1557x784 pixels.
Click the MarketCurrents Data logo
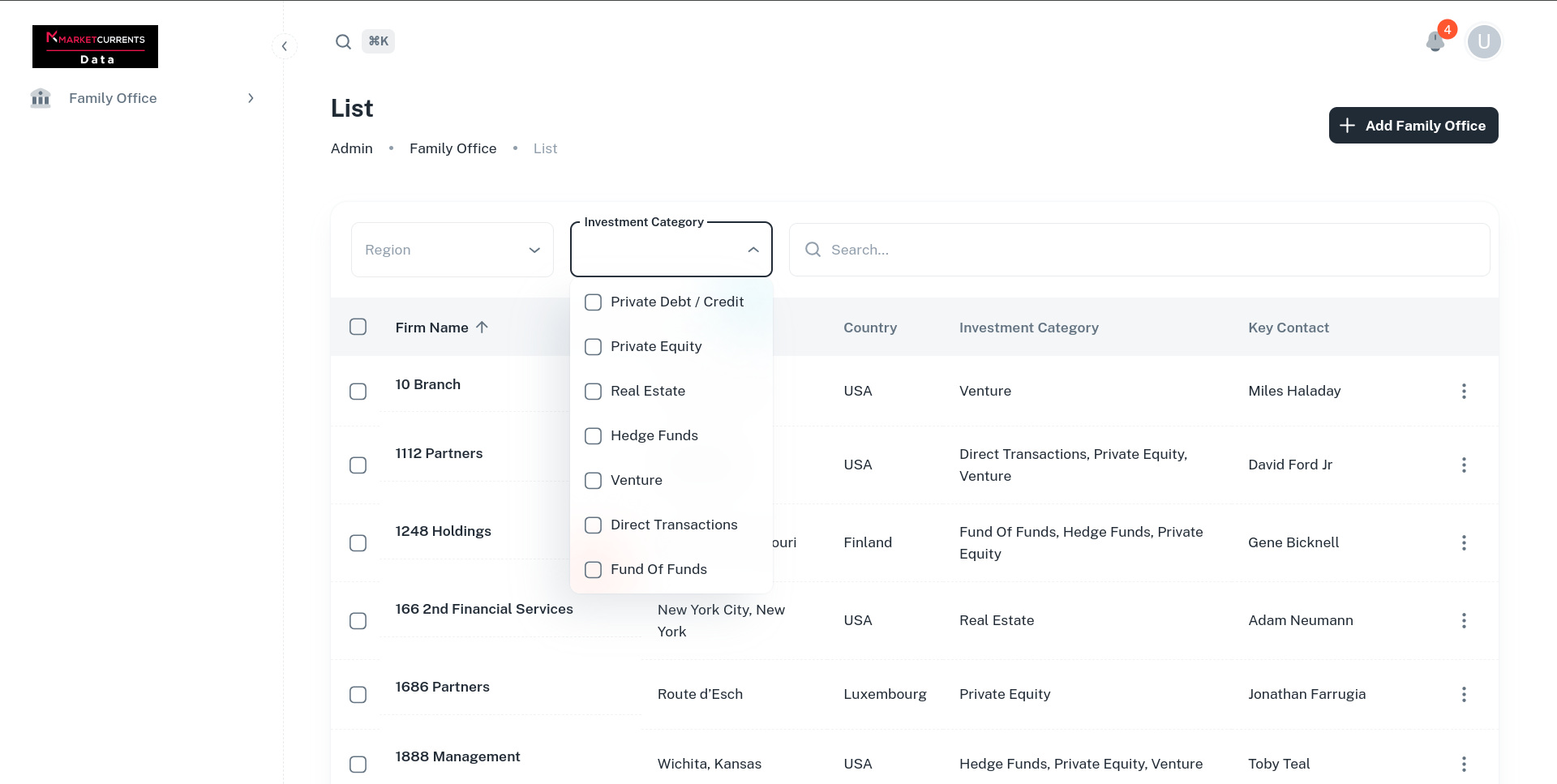click(x=95, y=46)
